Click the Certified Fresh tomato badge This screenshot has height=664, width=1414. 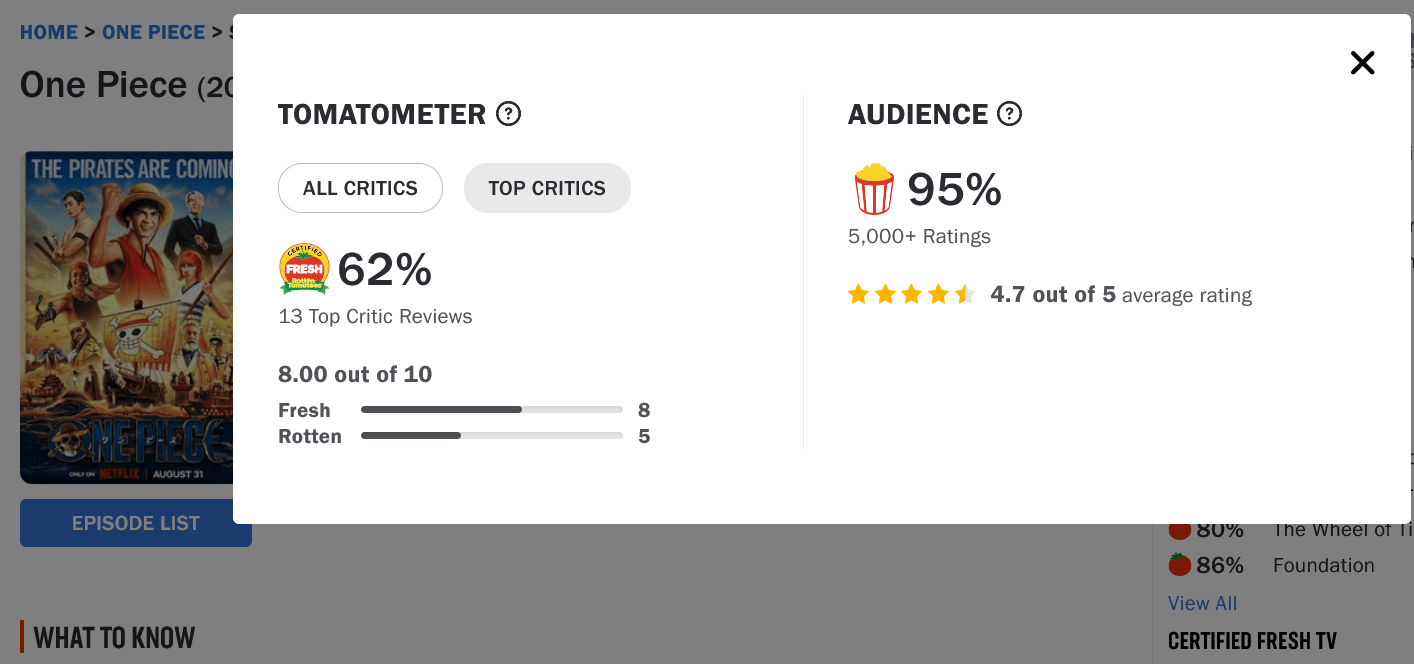304,269
